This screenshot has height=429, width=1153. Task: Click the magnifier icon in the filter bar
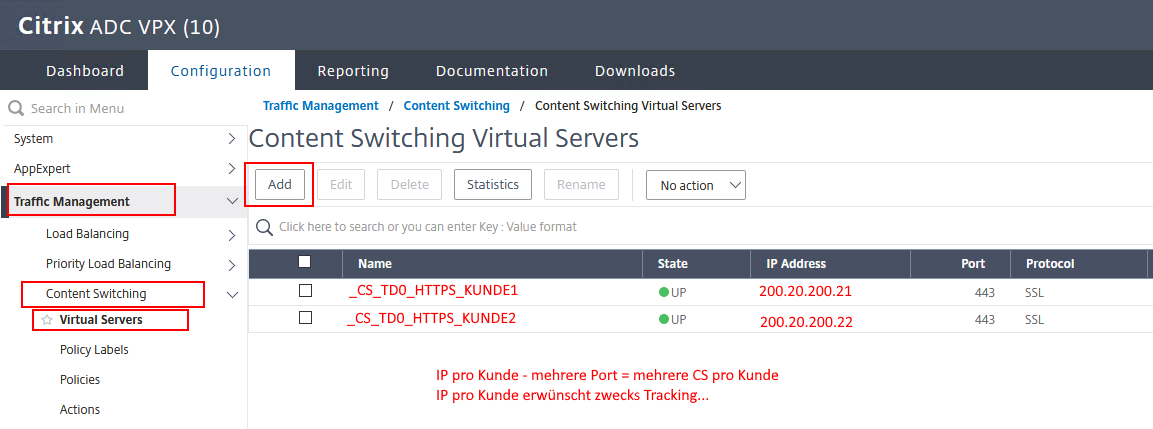[265, 227]
